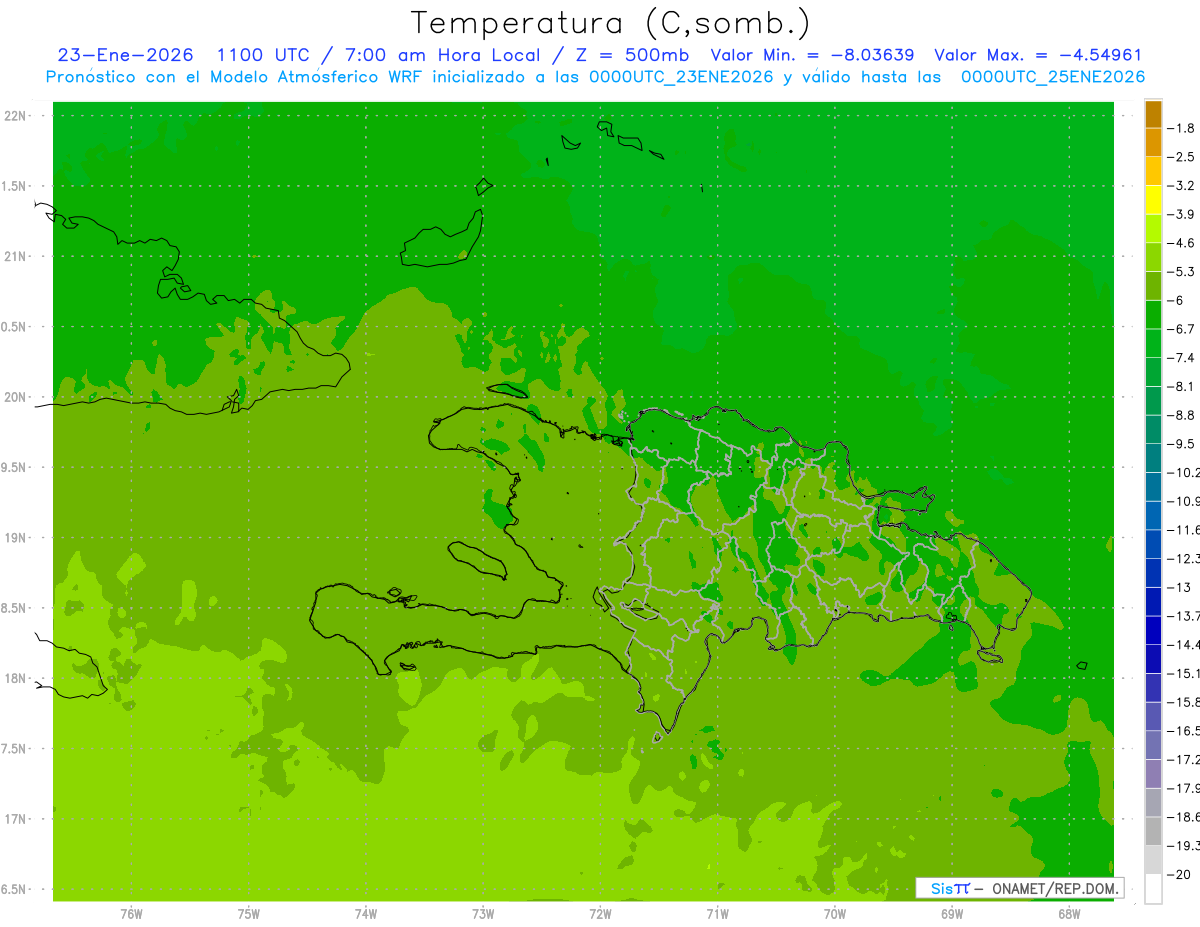Click the "70W" longitude axis label
This screenshot has height=927, width=1200.
tap(835, 914)
